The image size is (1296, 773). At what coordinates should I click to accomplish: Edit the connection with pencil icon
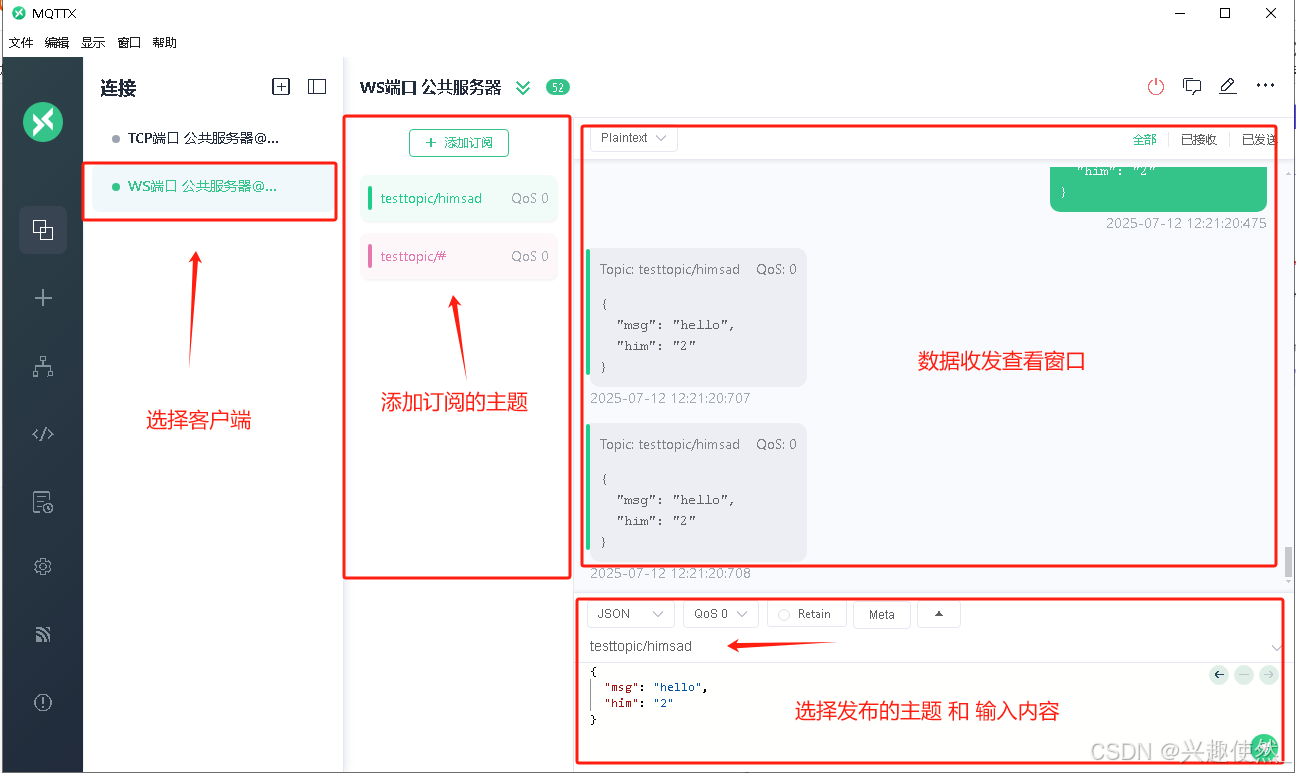click(x=1228, y=86)
